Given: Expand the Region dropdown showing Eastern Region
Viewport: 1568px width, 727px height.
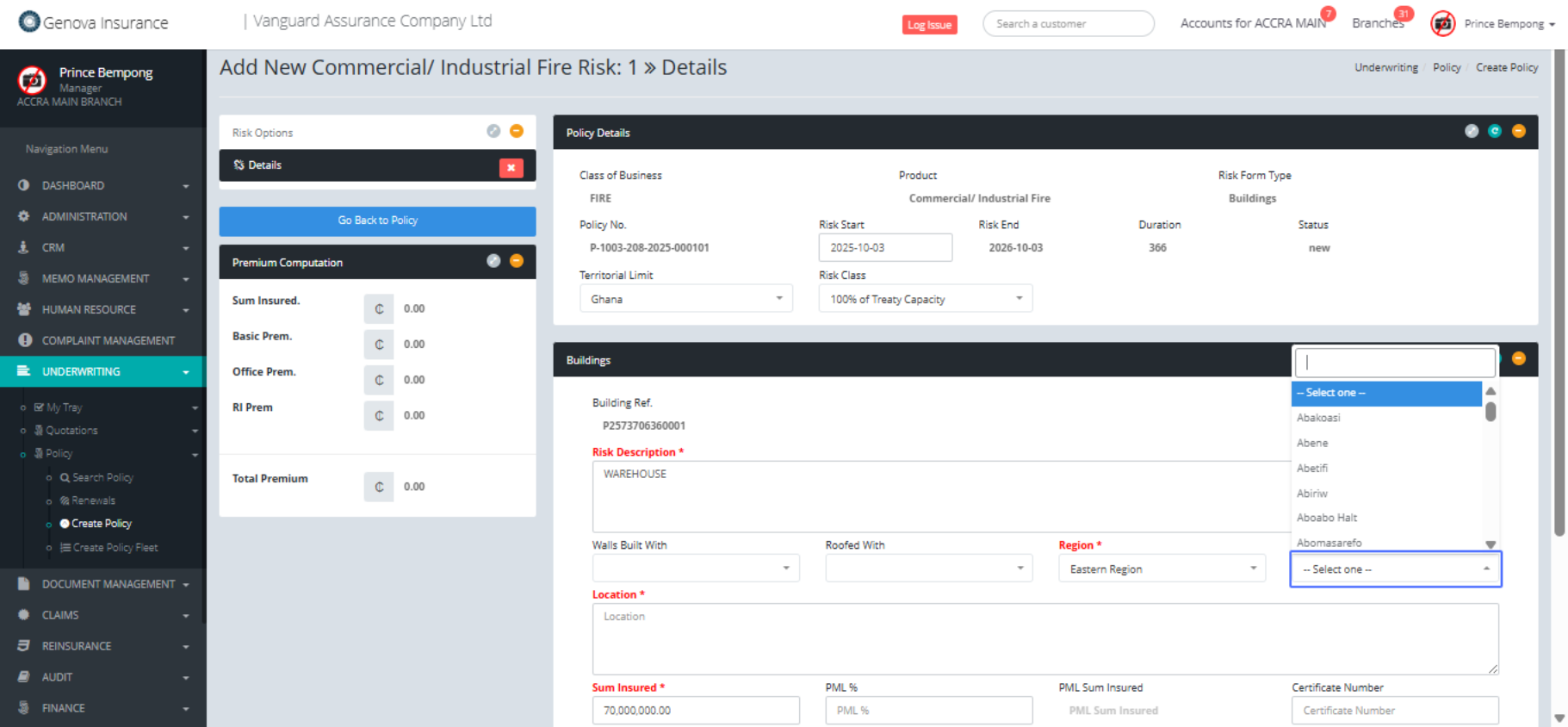Looking at the screenshot, I should [1161, 569].
